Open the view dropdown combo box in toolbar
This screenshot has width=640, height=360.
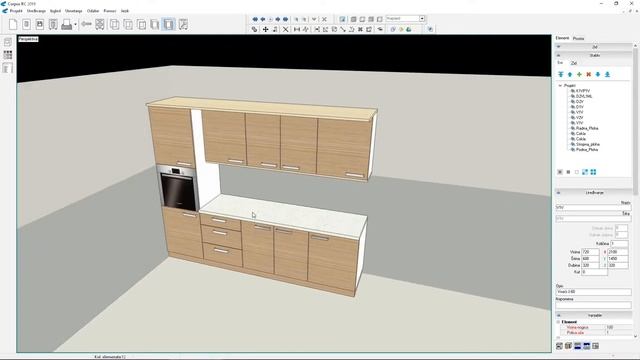click(405, 19)
